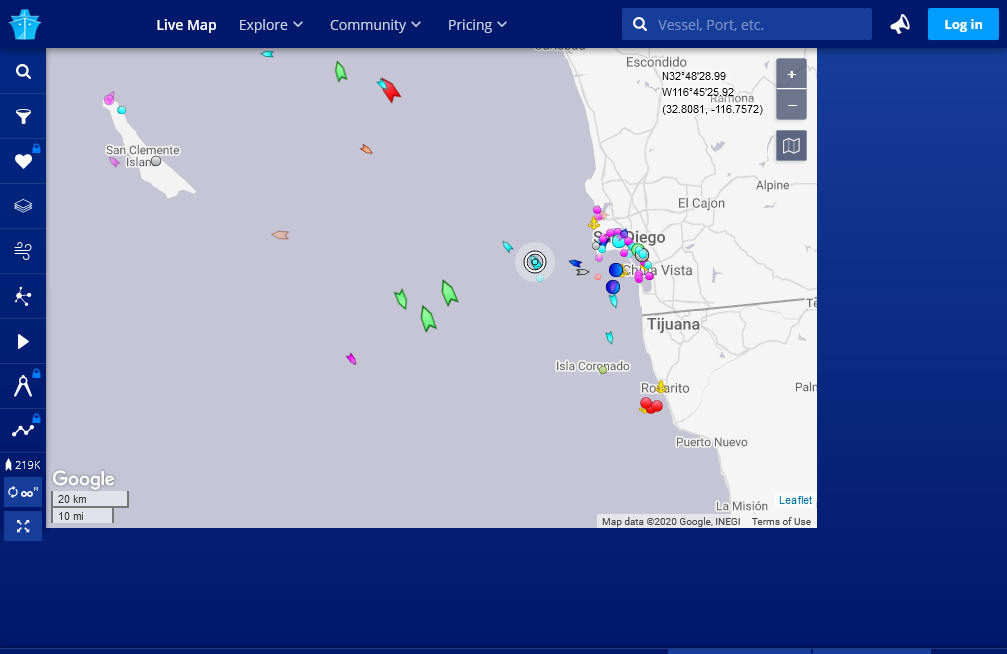Open the map layers panel
The height and width of the screenshot is (654, 1007).
click(x=23, y=206)
